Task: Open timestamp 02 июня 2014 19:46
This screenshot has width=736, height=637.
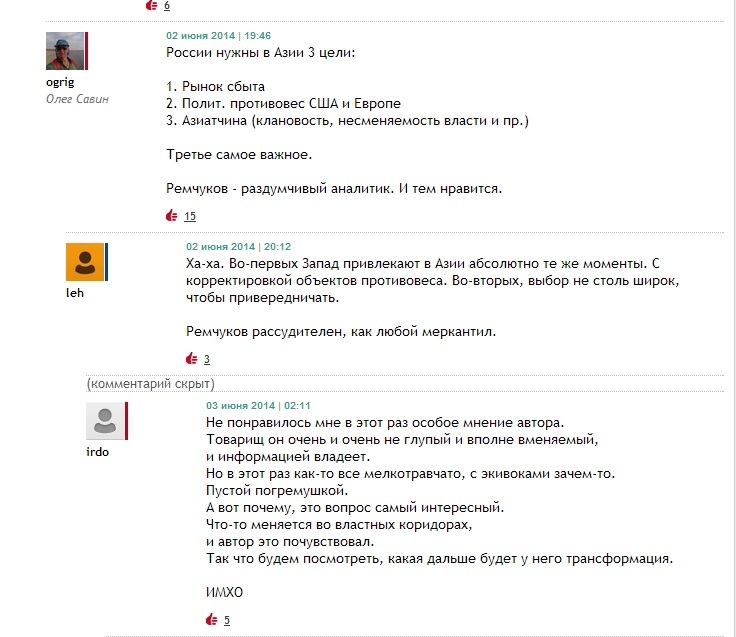Action: pyautogui.click(x=218, y=36)
